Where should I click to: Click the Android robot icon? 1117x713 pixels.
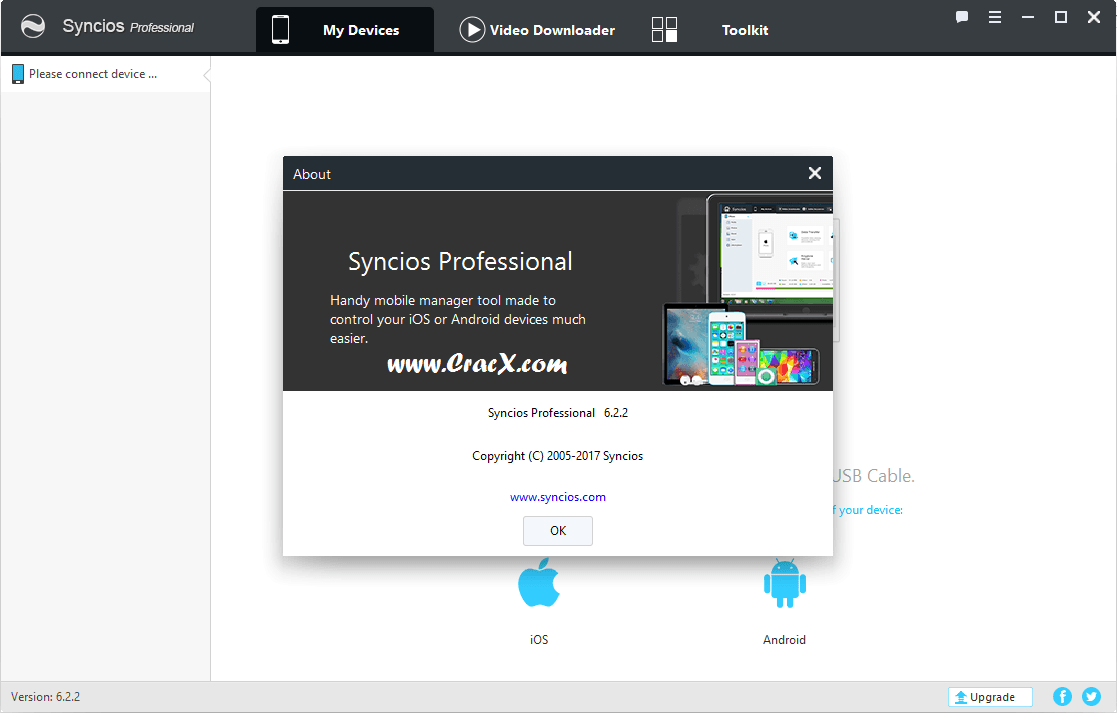[x=784, y=583]
